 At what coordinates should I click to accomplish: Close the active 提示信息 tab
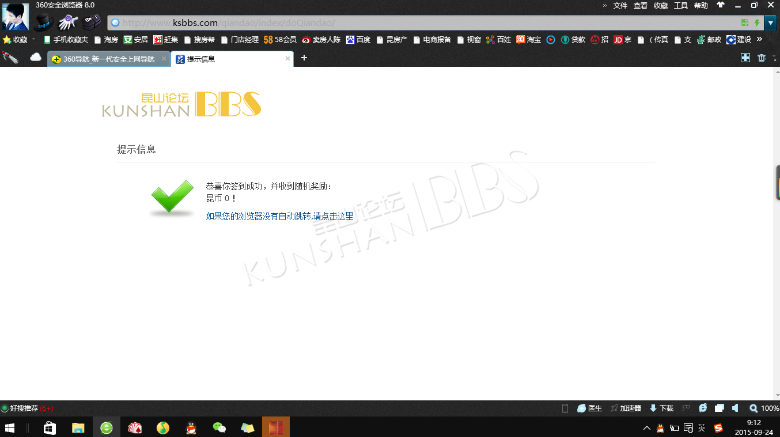tap(288, 59)
